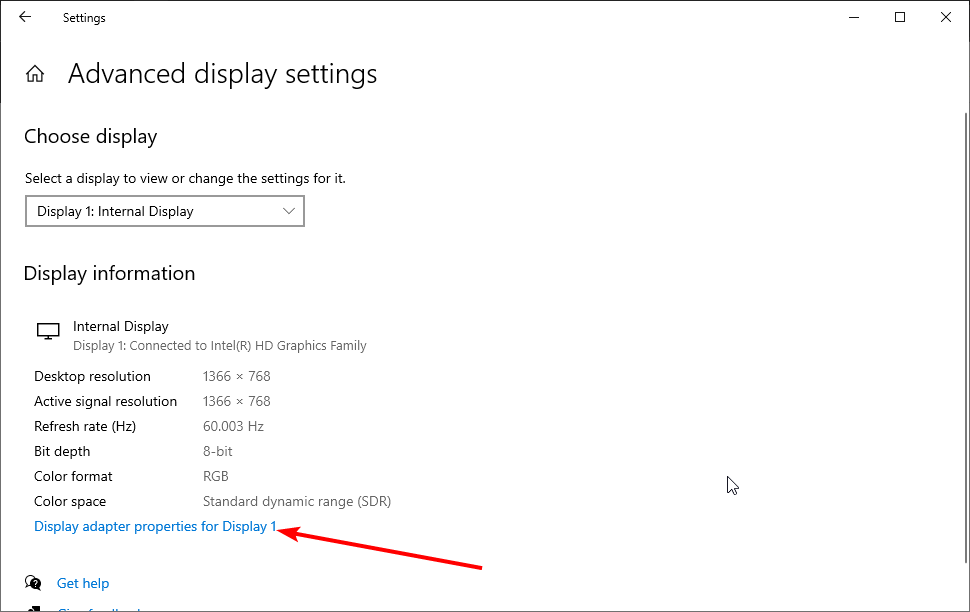970x612 pixels.
Task: Click the Advanced display settings heading
Action: (222, 74)
